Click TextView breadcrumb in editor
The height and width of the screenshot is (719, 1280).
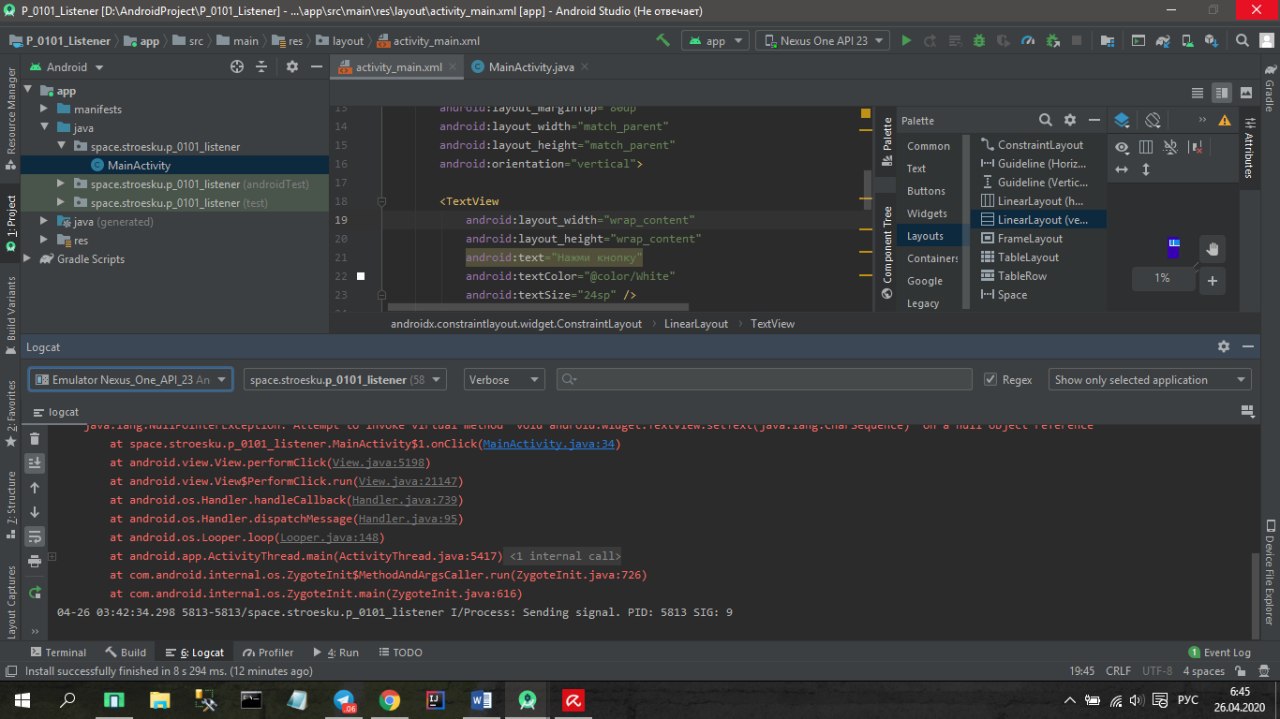772,324
